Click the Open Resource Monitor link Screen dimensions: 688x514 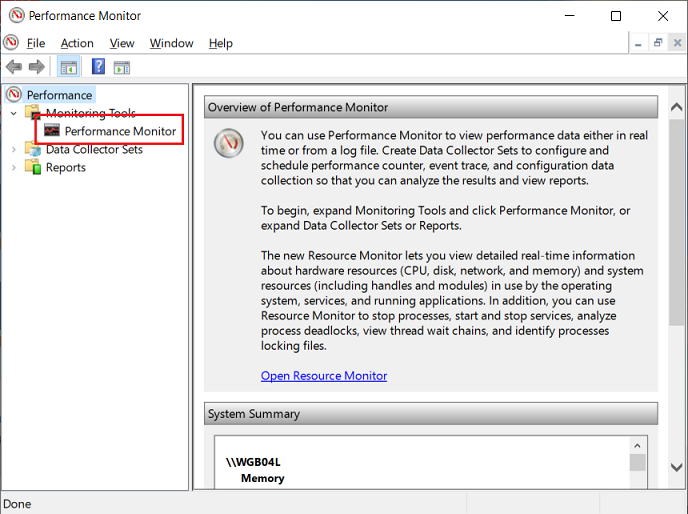(324, 376)
